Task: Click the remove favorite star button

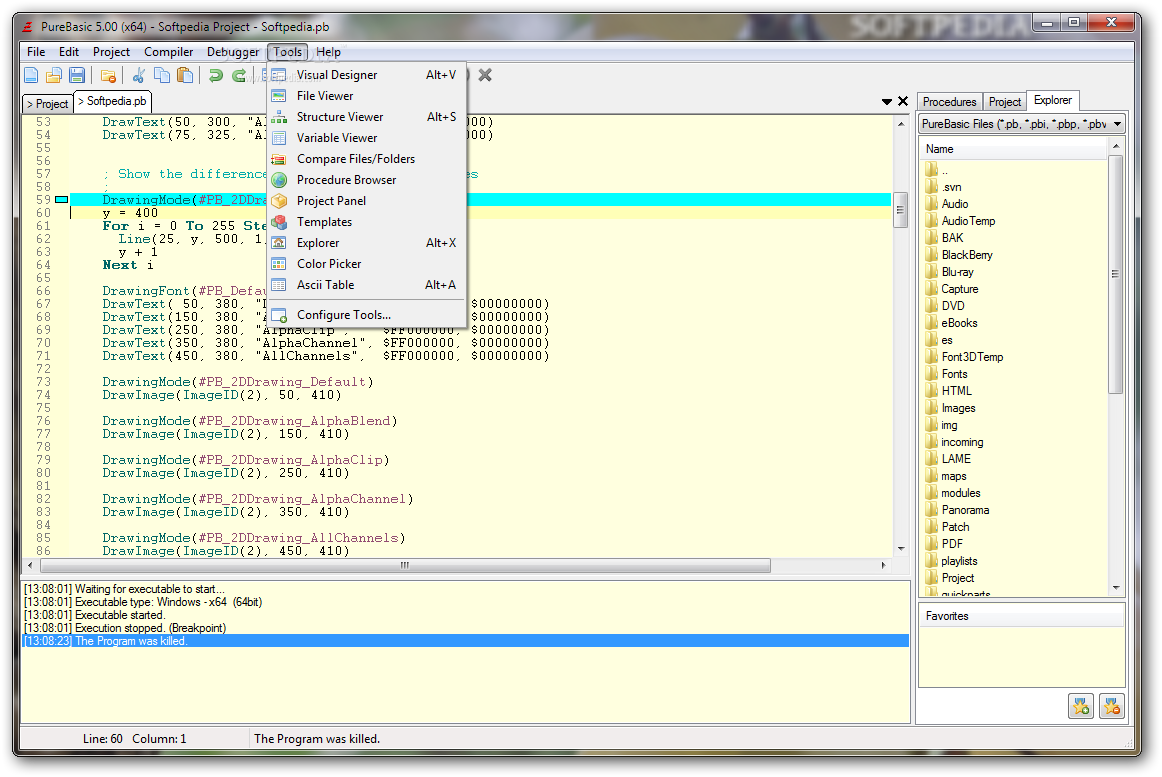Action: [x=1112, y=707]
